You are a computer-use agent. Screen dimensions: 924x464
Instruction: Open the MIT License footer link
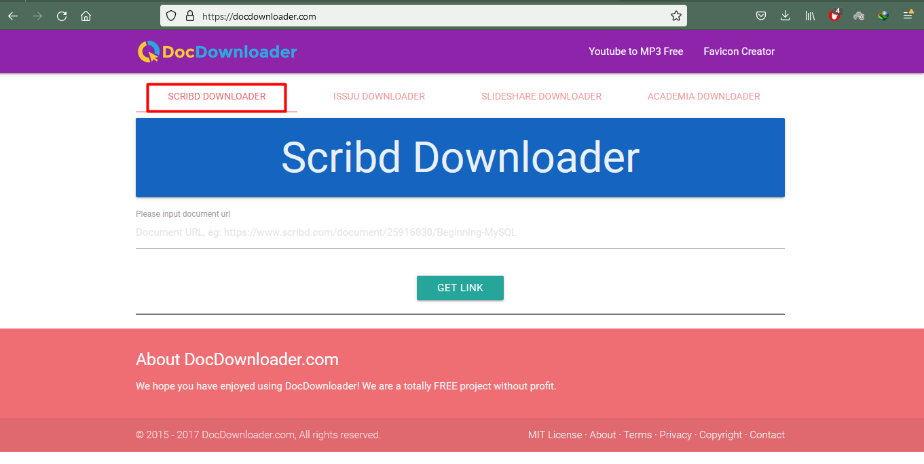click(555, 435)
